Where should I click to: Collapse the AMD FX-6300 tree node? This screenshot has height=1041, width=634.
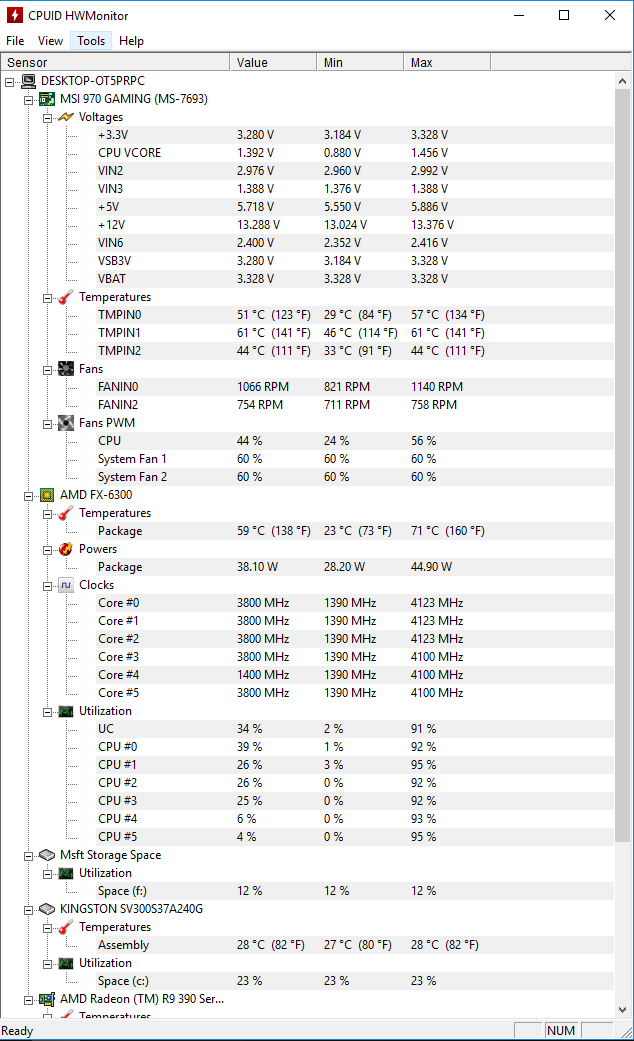click(x=29, y=496)
